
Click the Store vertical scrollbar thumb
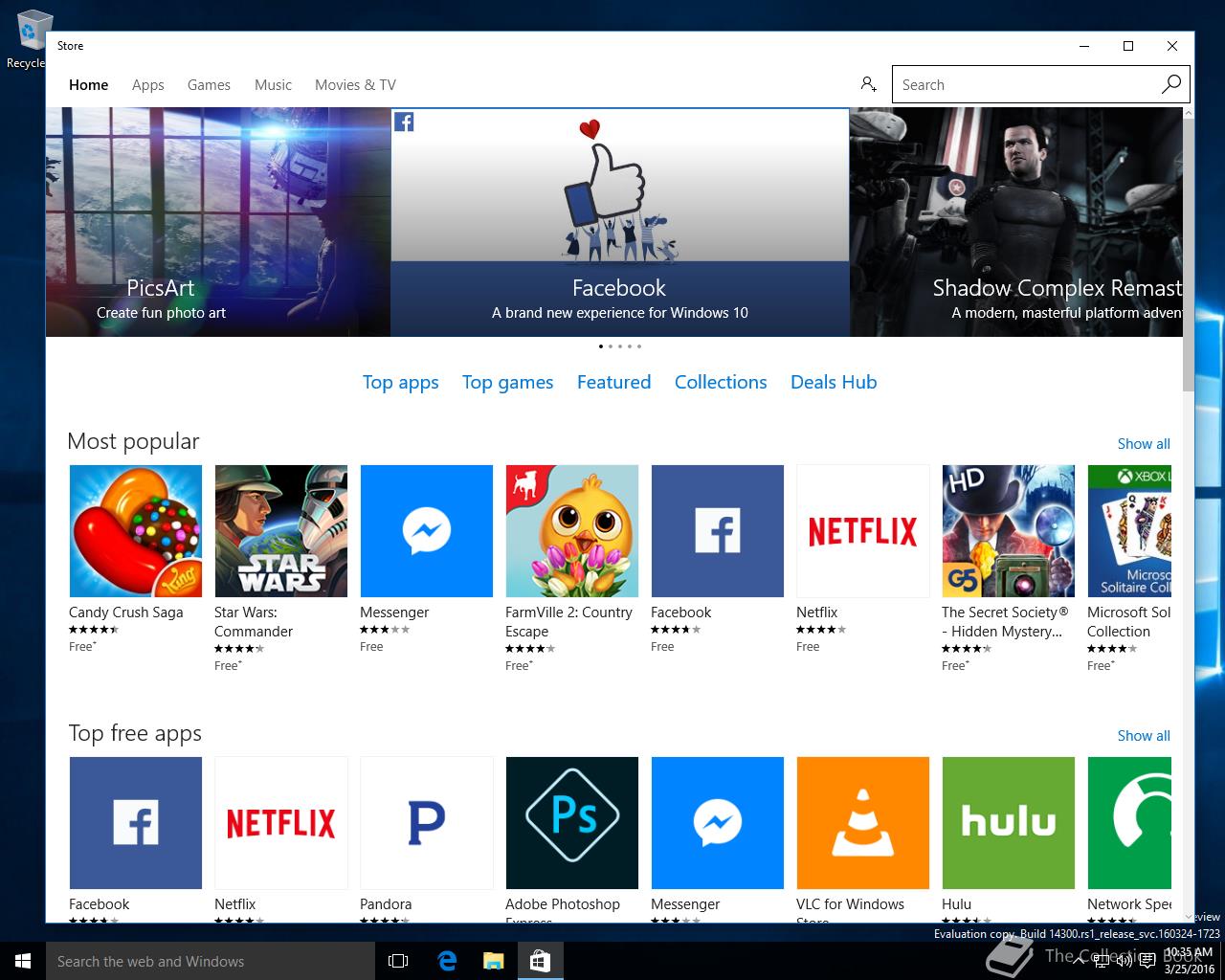[1189, 255]
